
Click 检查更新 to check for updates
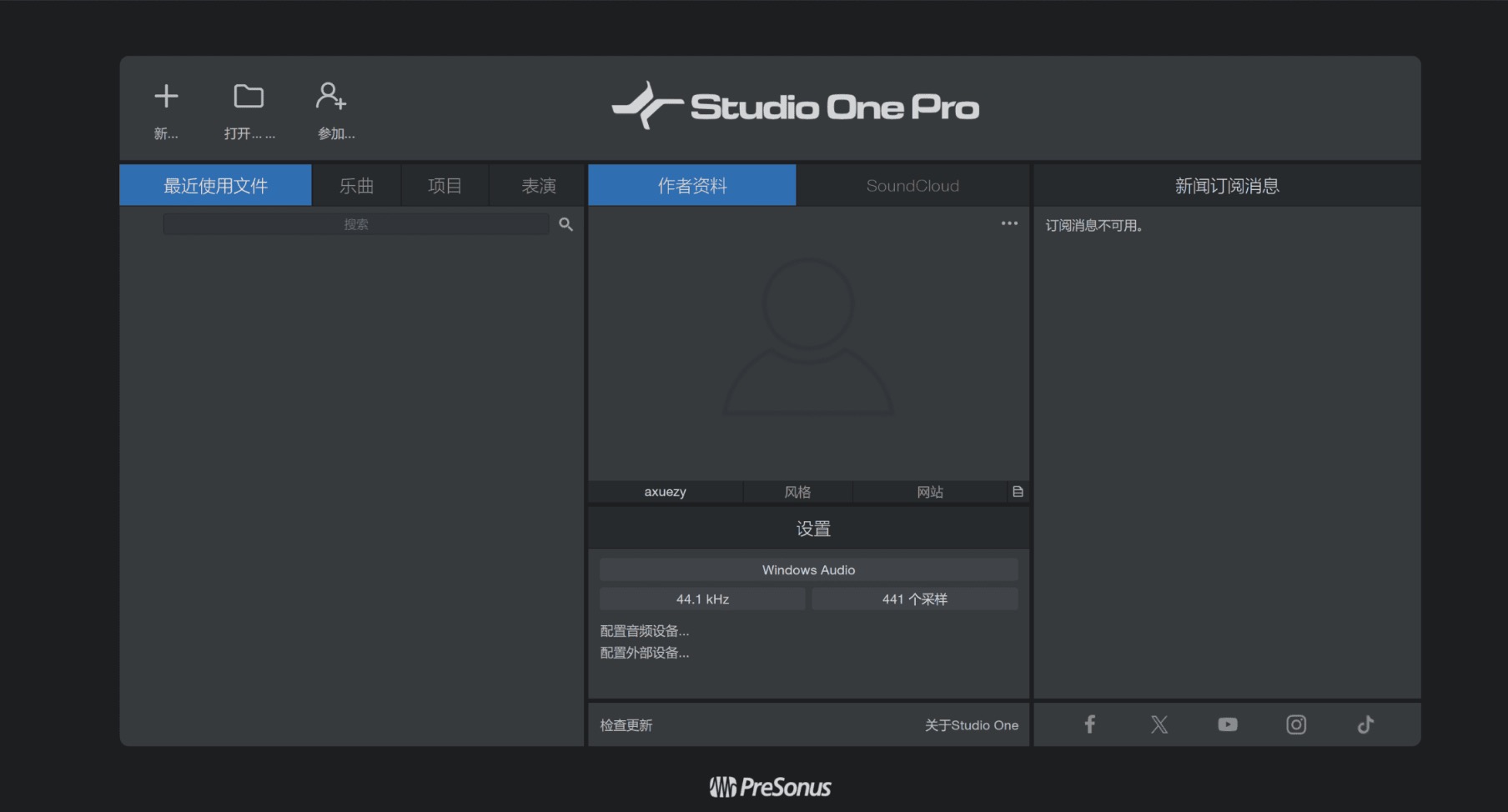tap(626, 725)
